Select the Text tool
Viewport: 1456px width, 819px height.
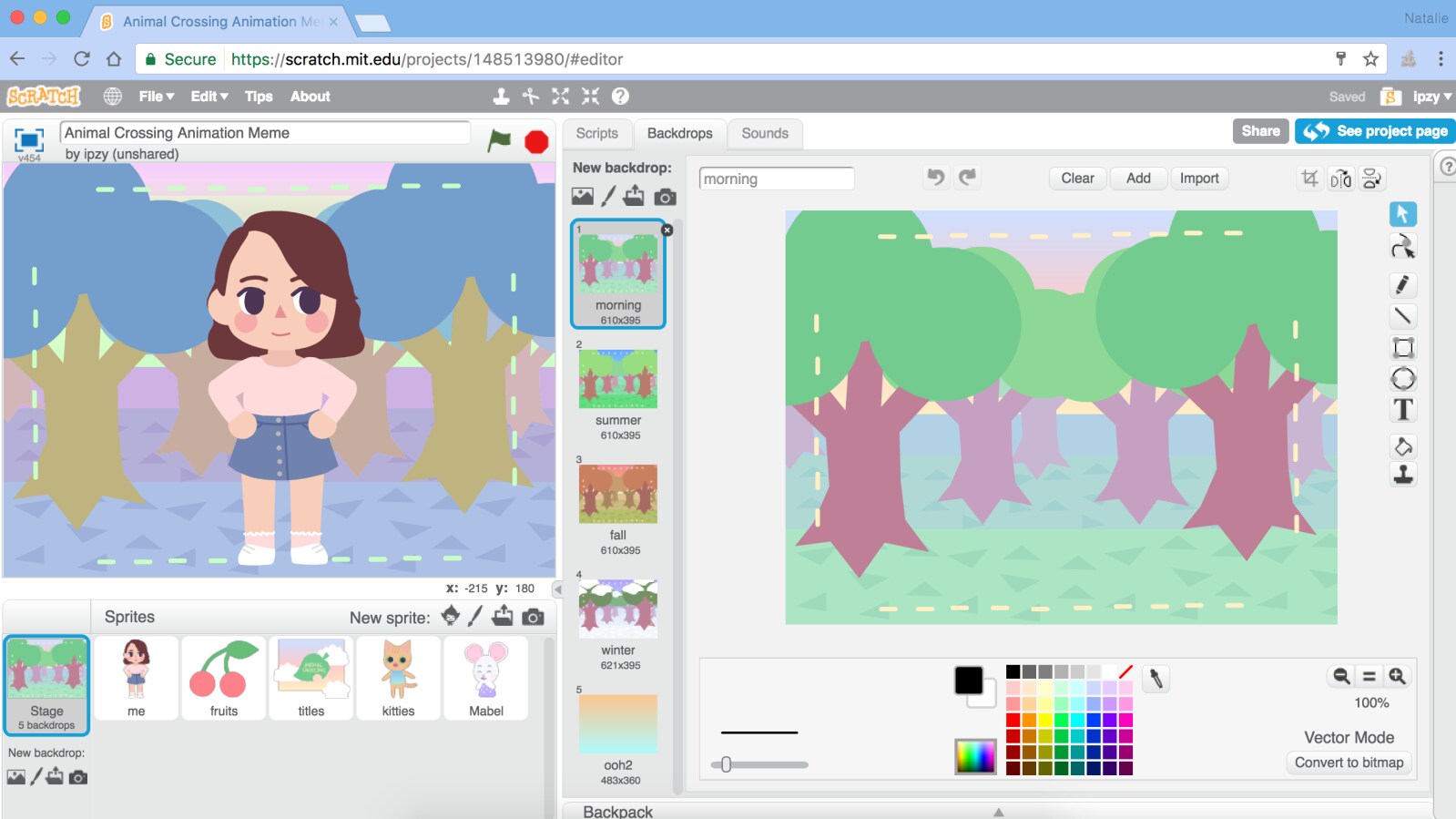pyautogui.click(x=1403, y=410)
